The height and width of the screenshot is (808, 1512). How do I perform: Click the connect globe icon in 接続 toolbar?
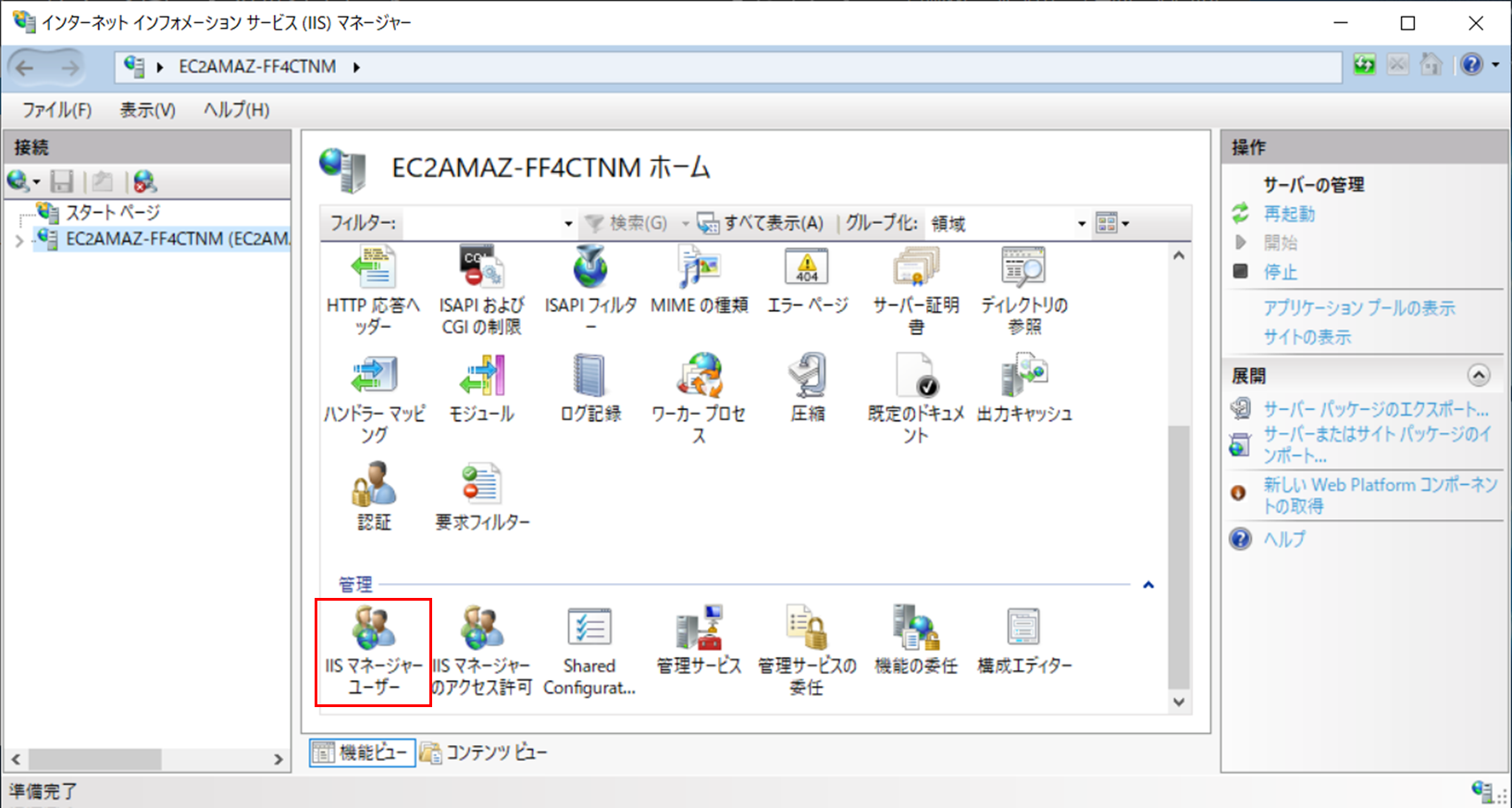click(18, 181)
